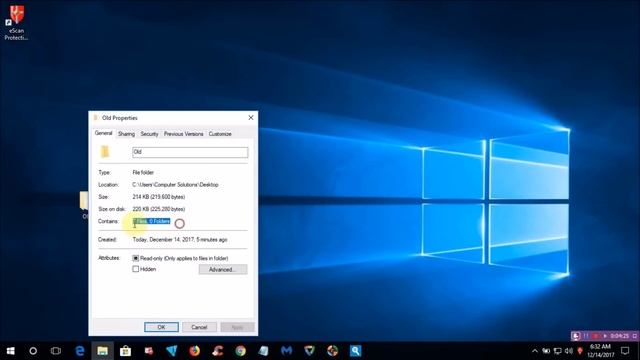640x360 pixels.
Task: Enable the Hidden attribute checkbox
Action: pyautogui.click(x=136, y=269)
